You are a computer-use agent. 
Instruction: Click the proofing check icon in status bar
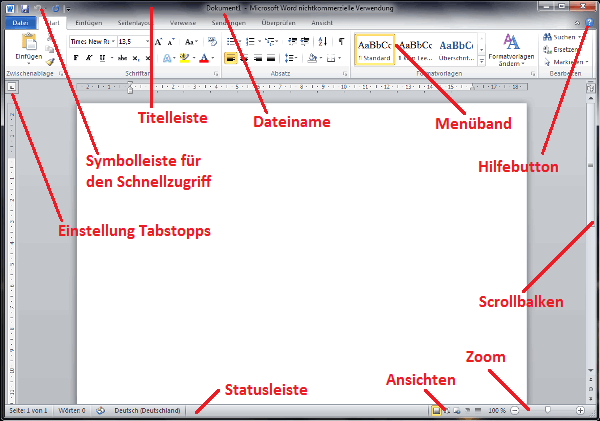tap(100, 411)
